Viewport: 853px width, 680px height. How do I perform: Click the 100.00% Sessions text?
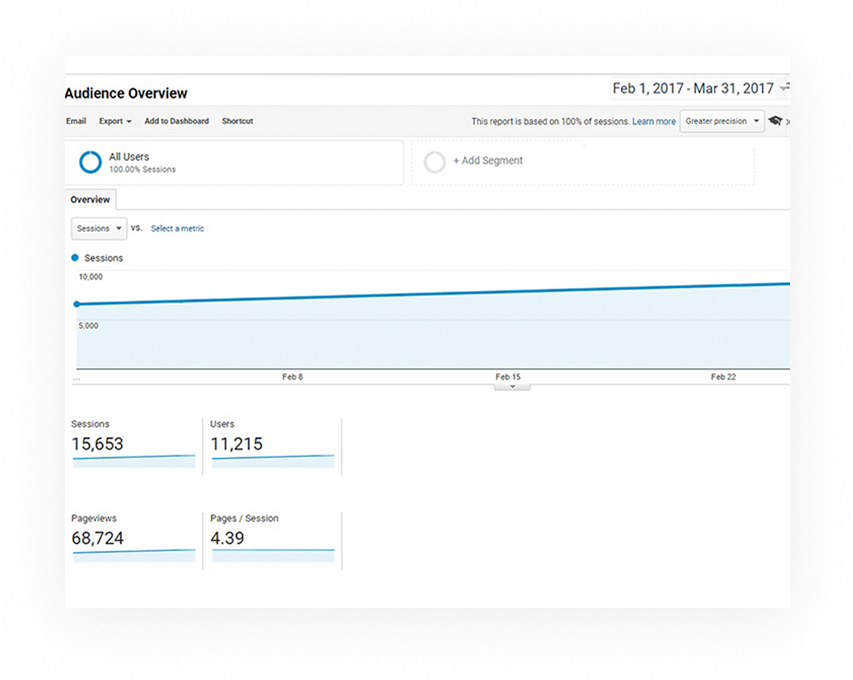(143, 170)
